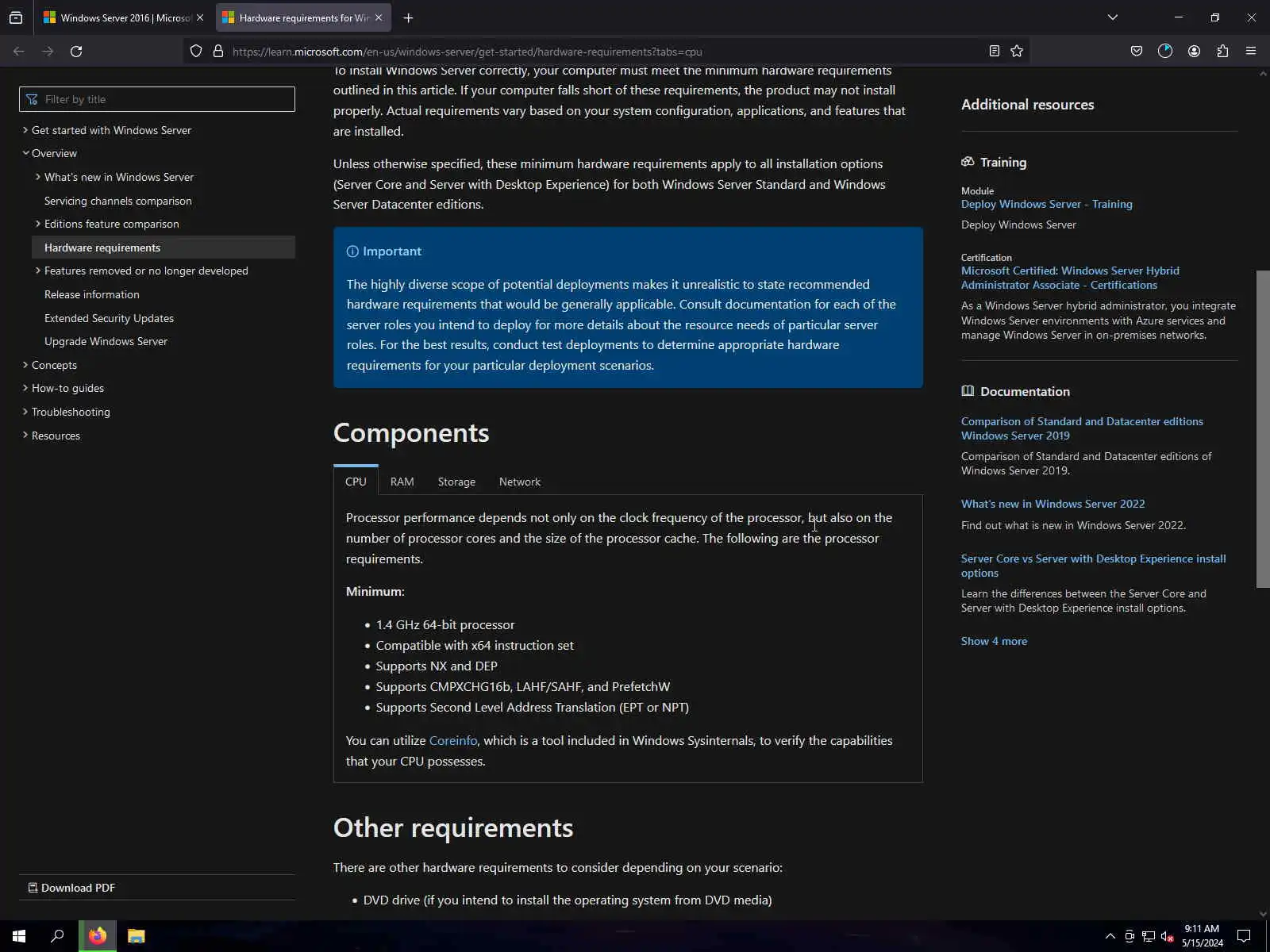
Task: Click the Firefox taskbar icon
Action: coord(98,936)
